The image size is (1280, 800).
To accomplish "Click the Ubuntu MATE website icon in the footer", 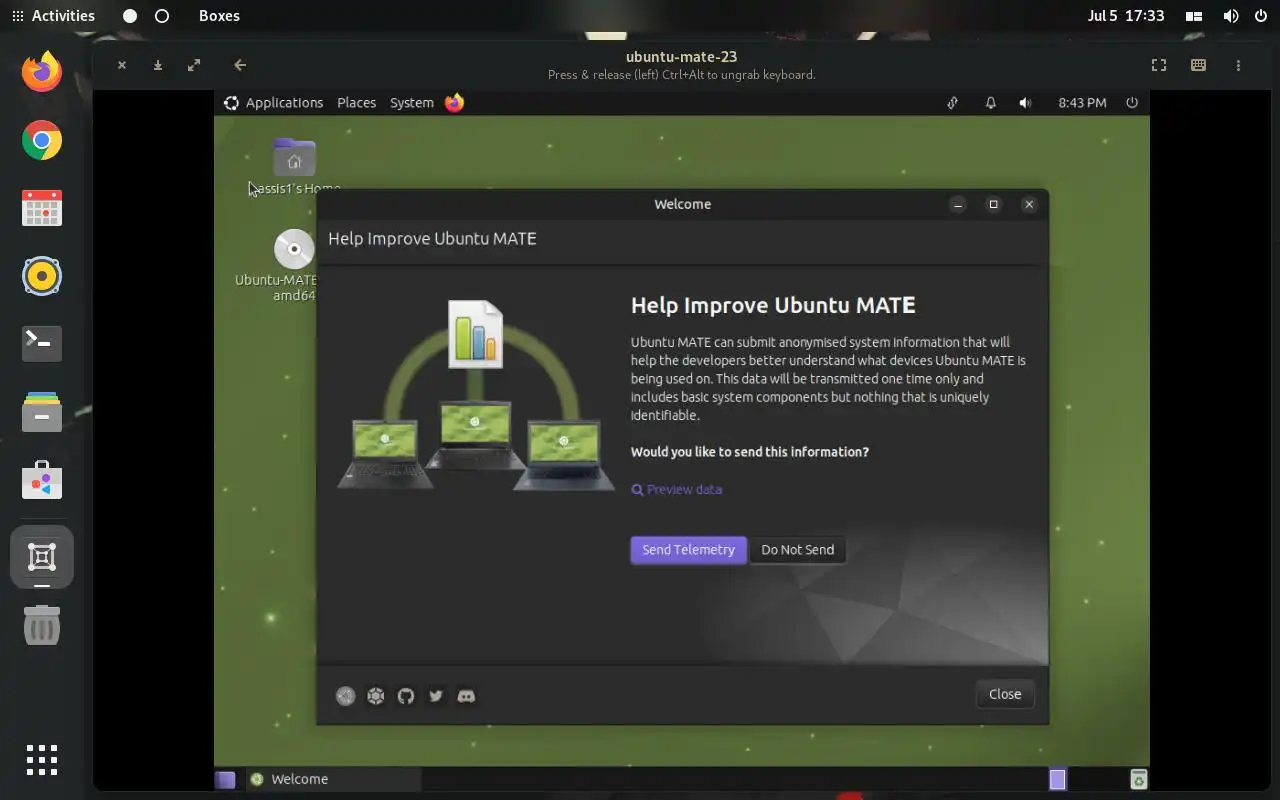I will (x=346, y=696).
